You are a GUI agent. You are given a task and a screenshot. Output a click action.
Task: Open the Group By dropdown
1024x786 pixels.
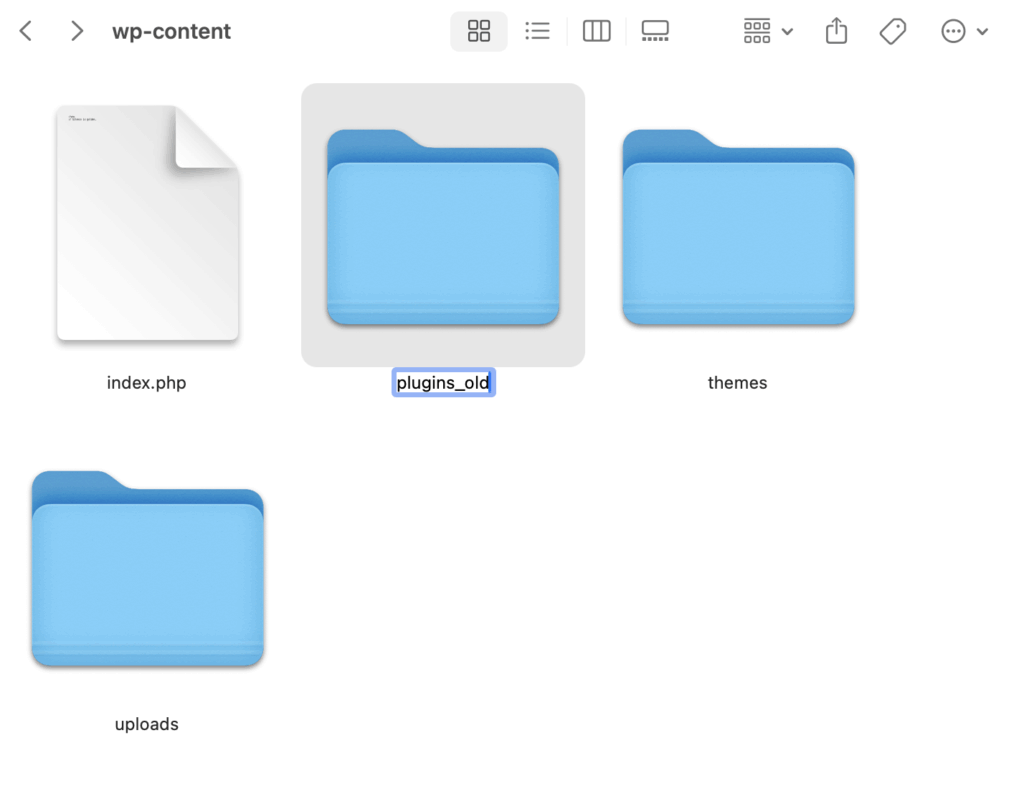point(757,31)
